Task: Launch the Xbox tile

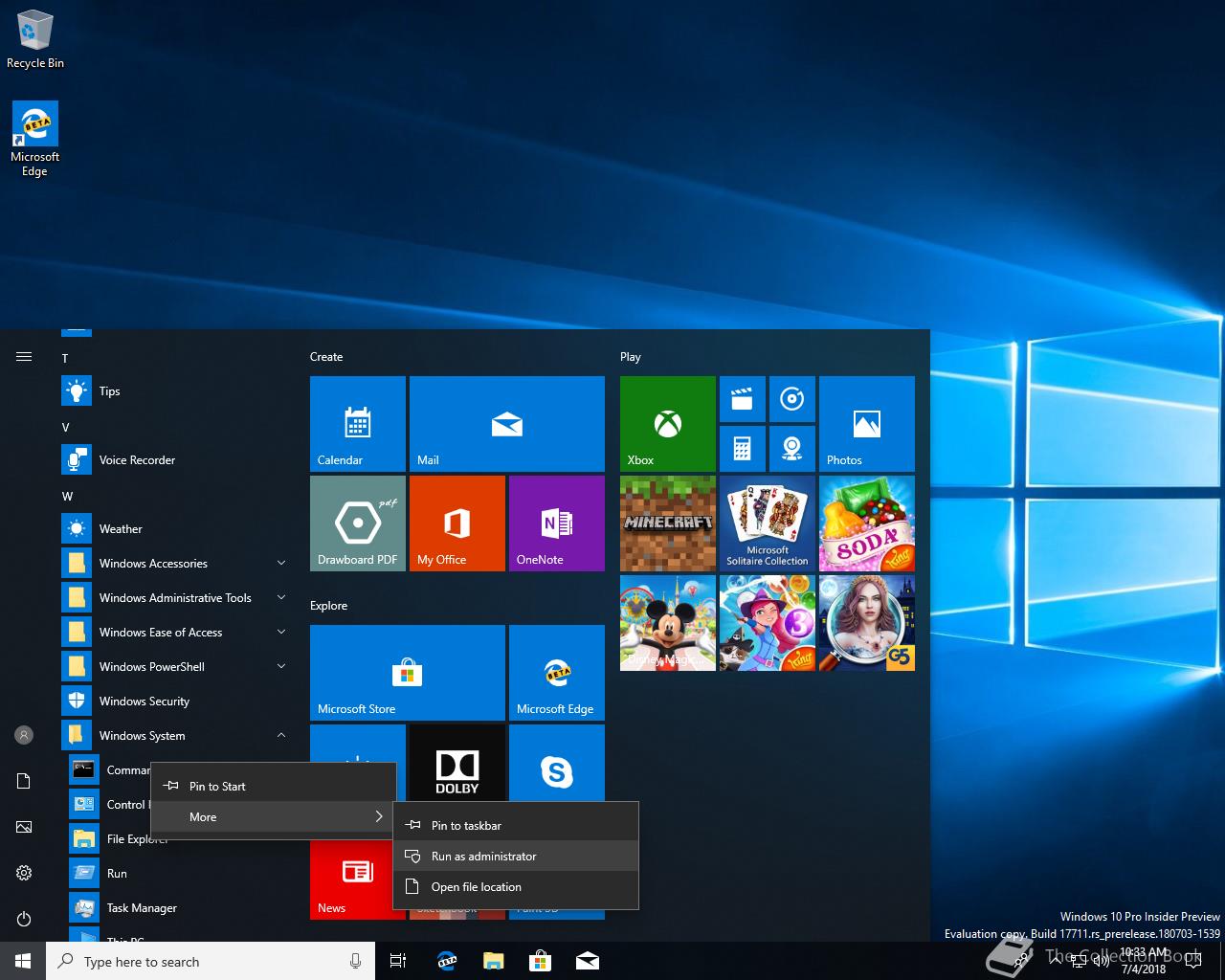Action: tap(668, 424)
